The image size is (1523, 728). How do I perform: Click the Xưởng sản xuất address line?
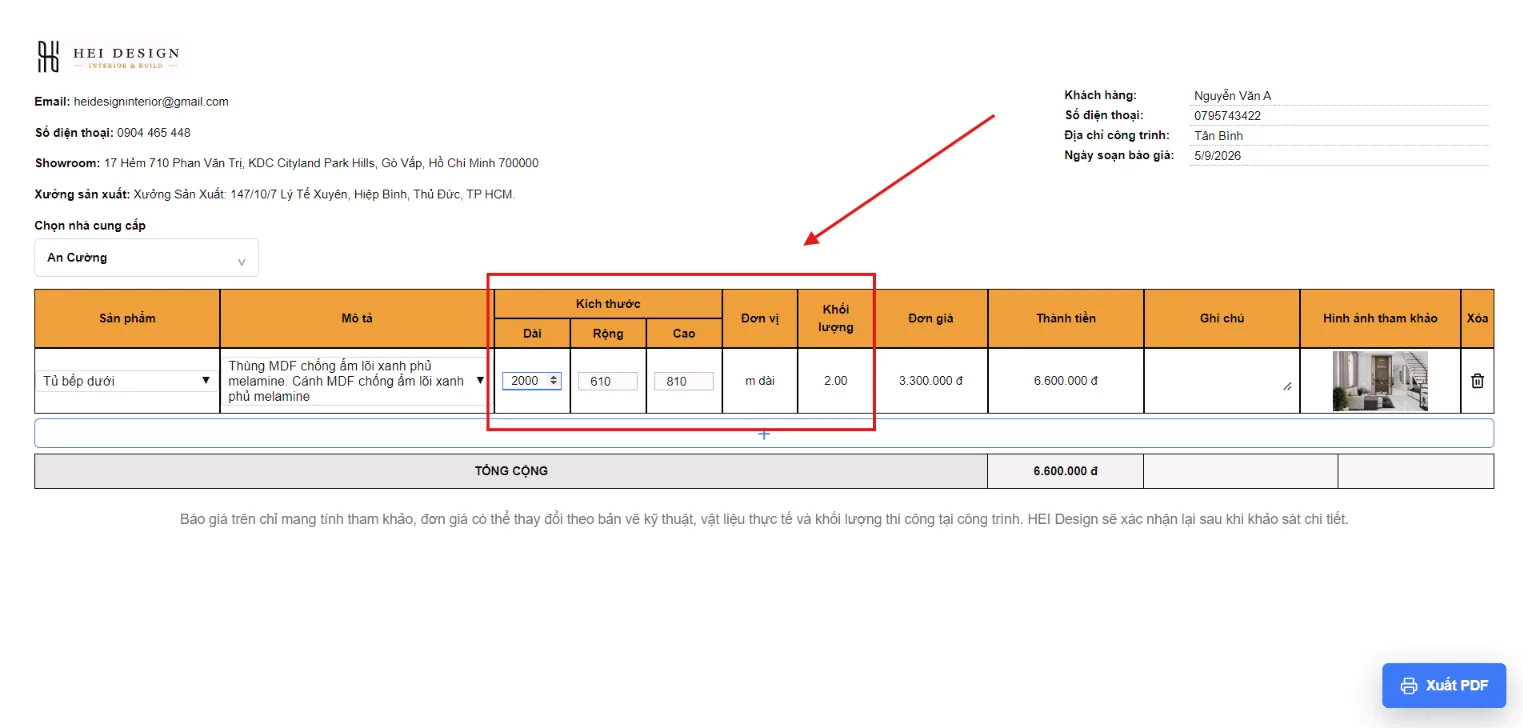point(275,195)
